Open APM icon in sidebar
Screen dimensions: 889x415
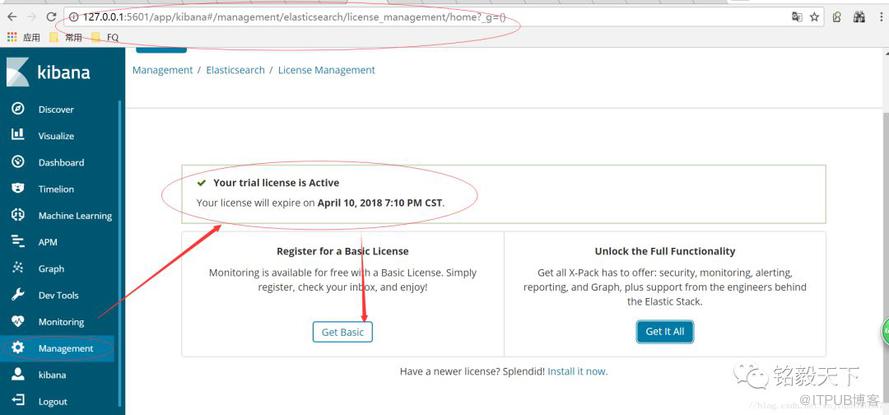click(x=18, y=242)
